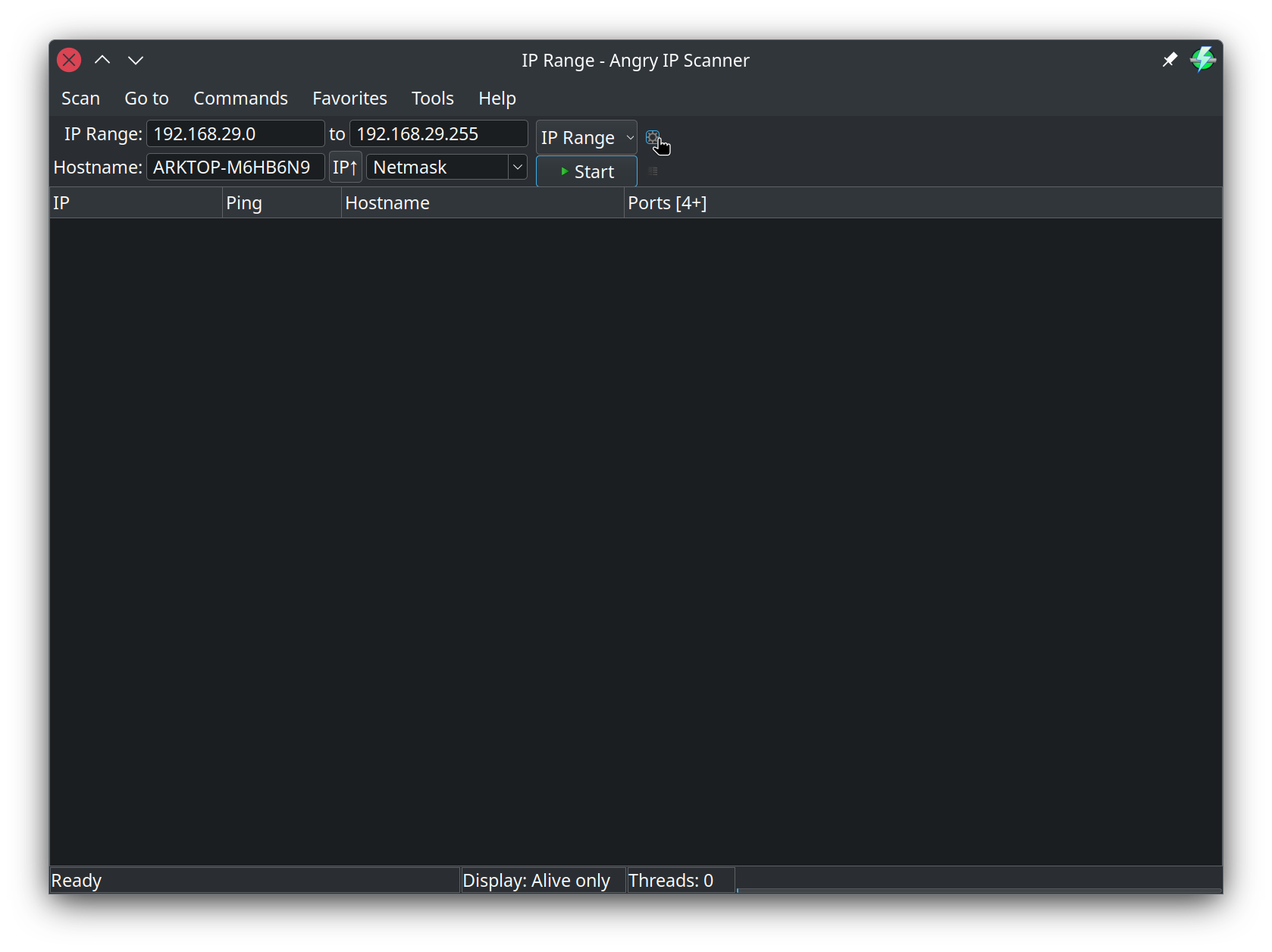Open the Go to menu
1272x952 pixels.
(x=146, y=99)
